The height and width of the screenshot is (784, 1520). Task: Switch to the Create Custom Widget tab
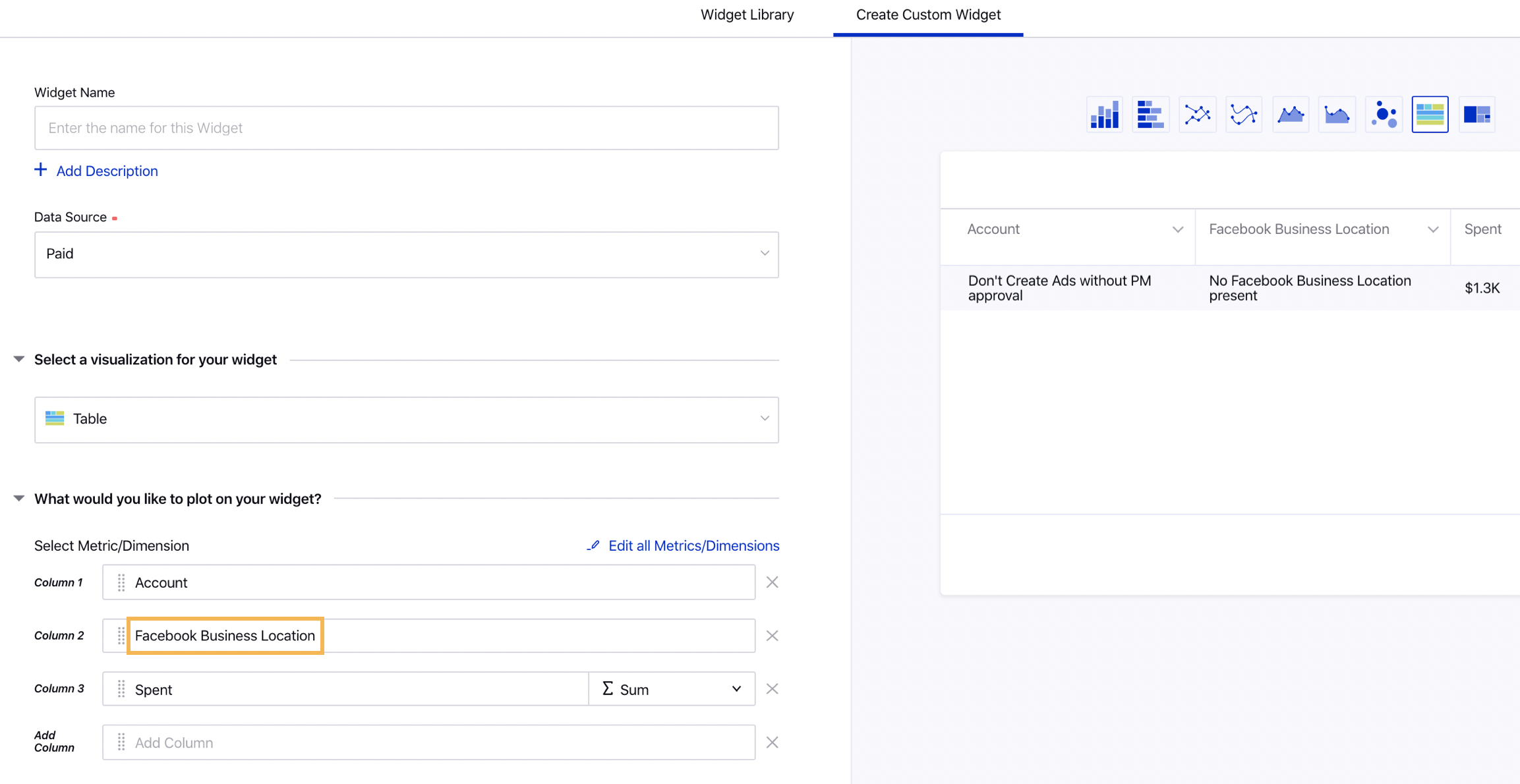tap(928, 14)
